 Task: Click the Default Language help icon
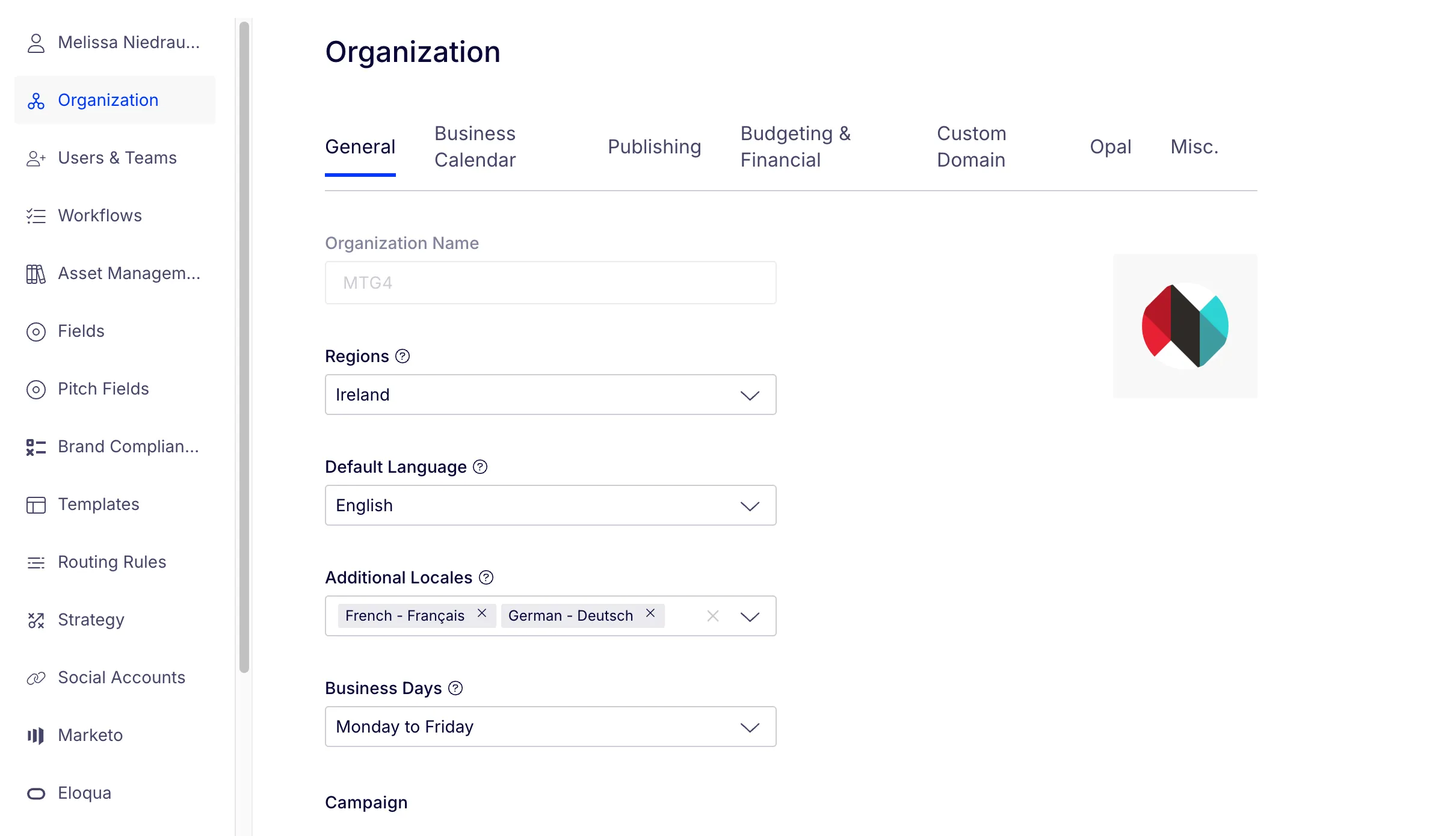pyautogui.click(x=480, y=467)
